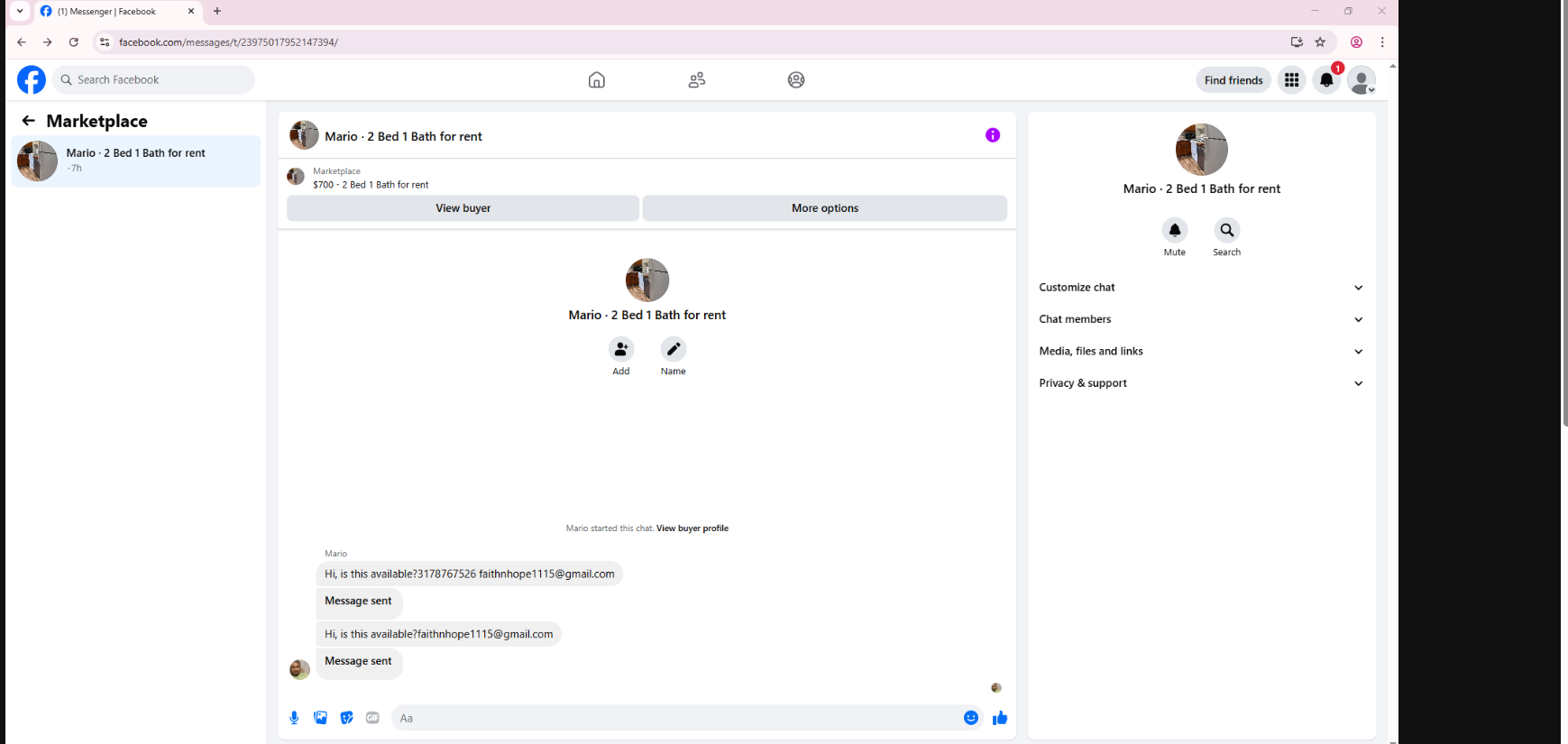Click the listing avatar in the right info panel
The width and height of the screenshot is (1568, 744).
1202,150
